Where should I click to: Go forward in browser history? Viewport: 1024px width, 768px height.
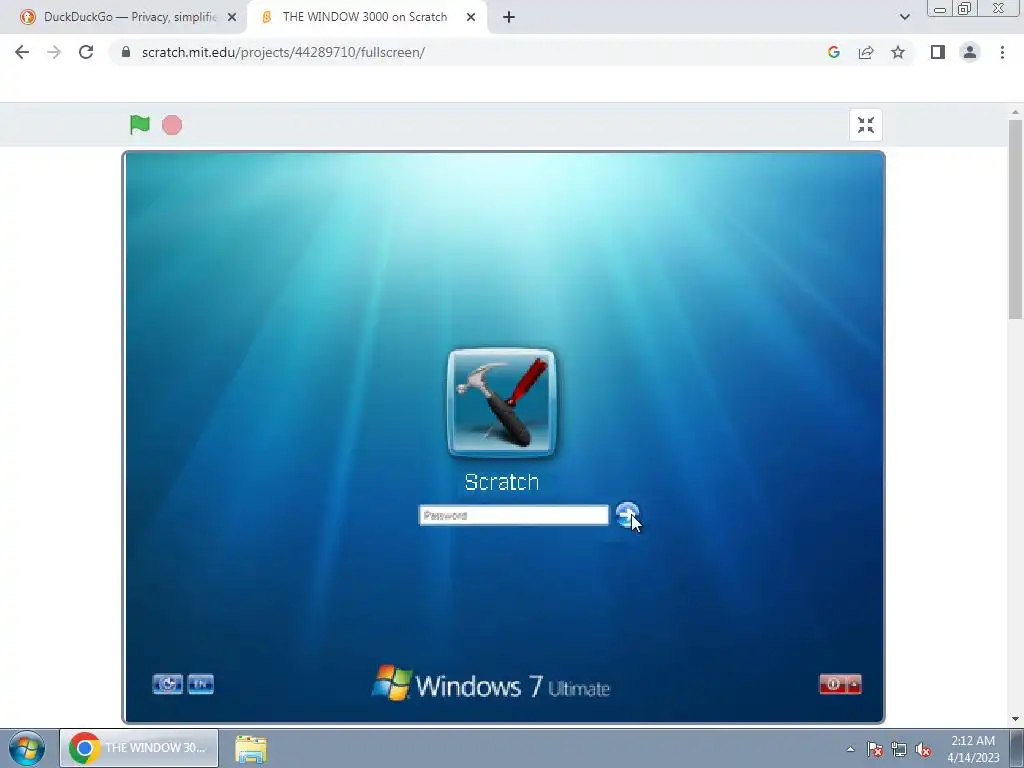[x=54, y=52]
